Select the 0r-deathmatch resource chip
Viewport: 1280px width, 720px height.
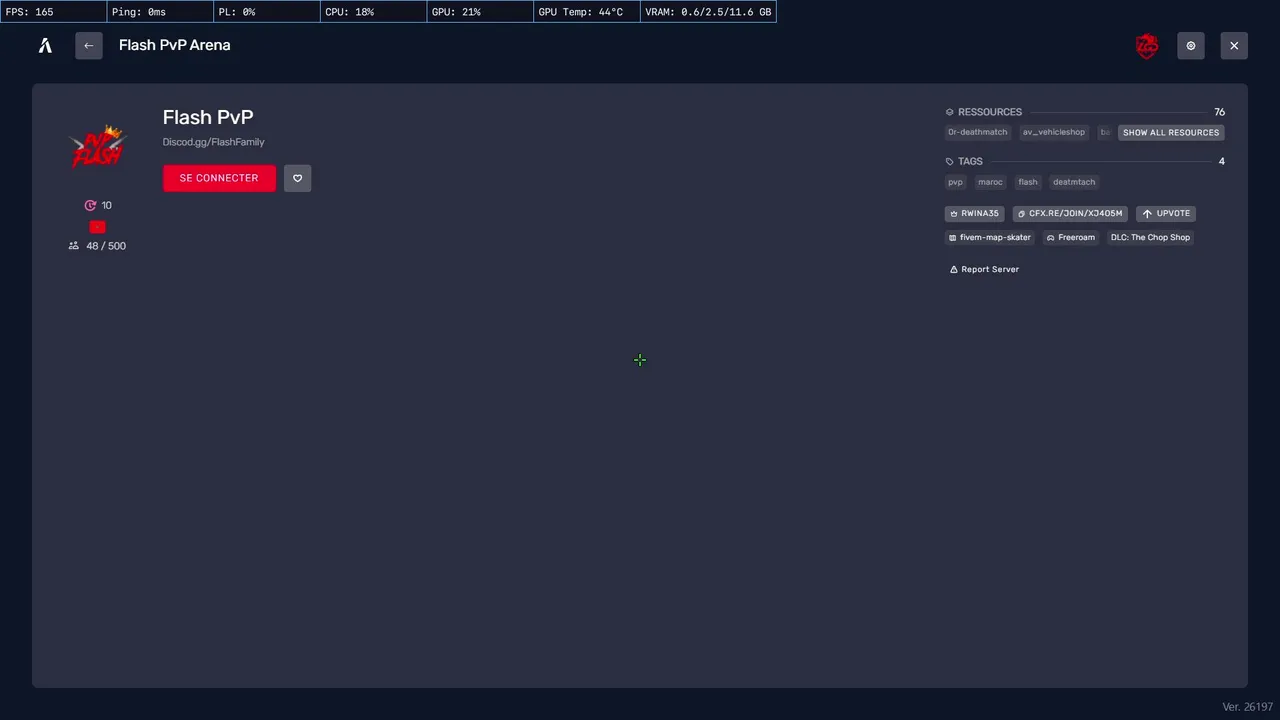[977, 132]
